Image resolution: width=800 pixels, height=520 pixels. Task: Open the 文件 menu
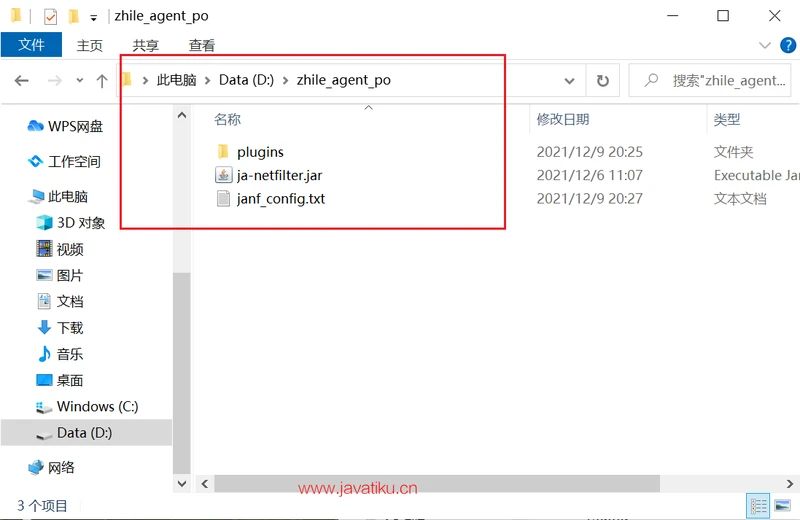pyautogui.click(x=31, y=45)
